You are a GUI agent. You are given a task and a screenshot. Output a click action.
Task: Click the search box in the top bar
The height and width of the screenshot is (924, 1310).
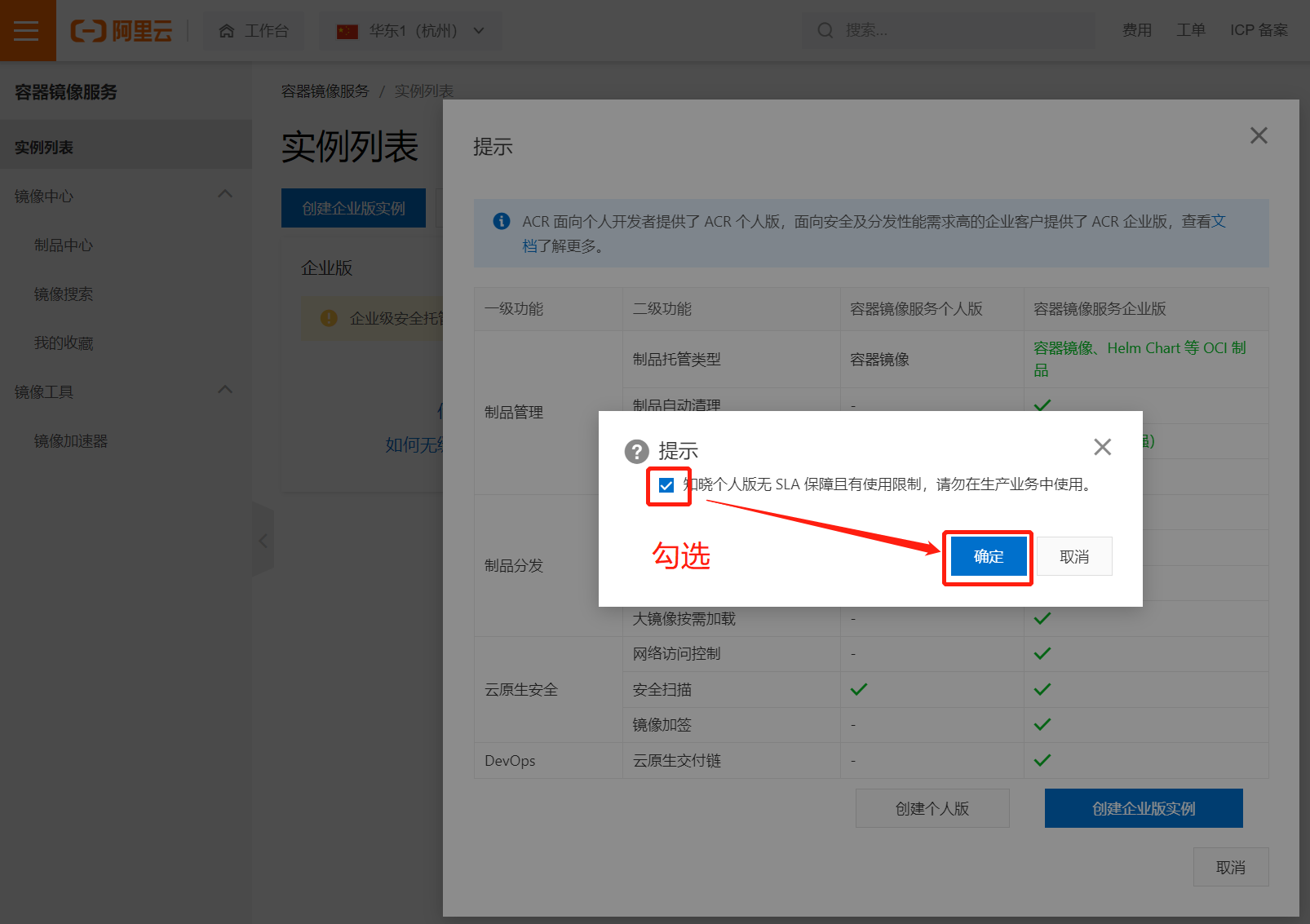pos(948,30)
